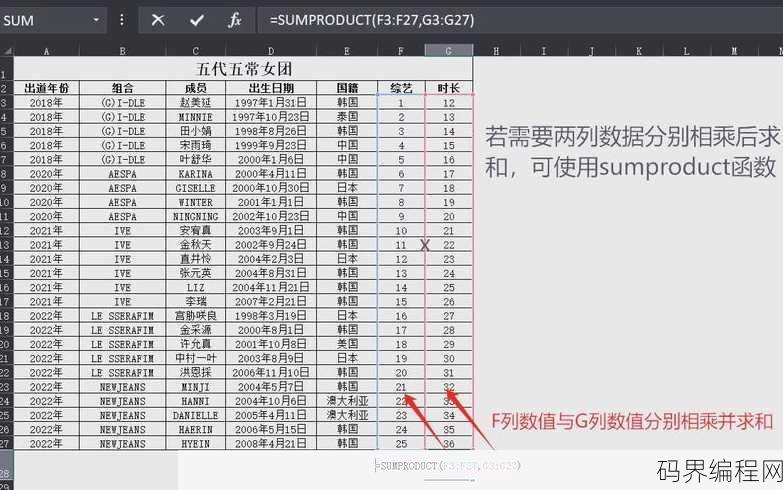Select all cells with the corner button
Viewport: 783px width, 490px height.
coord(7,50)
